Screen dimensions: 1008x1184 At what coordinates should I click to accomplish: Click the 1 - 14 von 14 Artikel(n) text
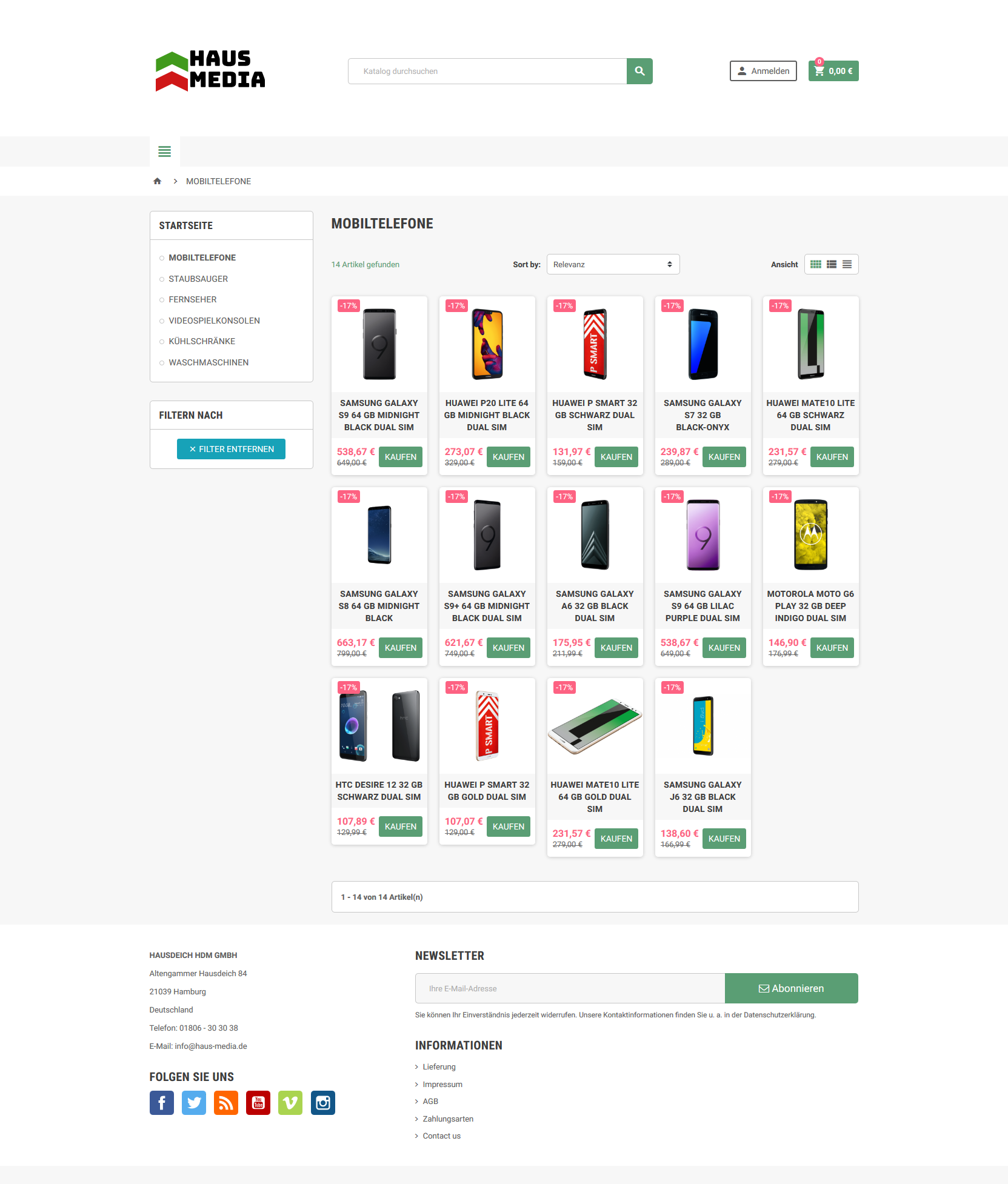click(382, 897)
